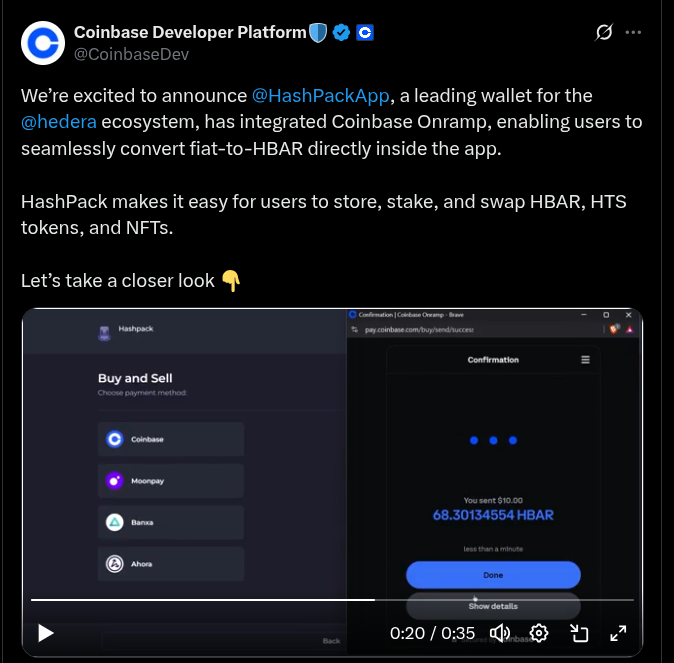
Task: Click the blue Done button in video
Action: point(493,575)
